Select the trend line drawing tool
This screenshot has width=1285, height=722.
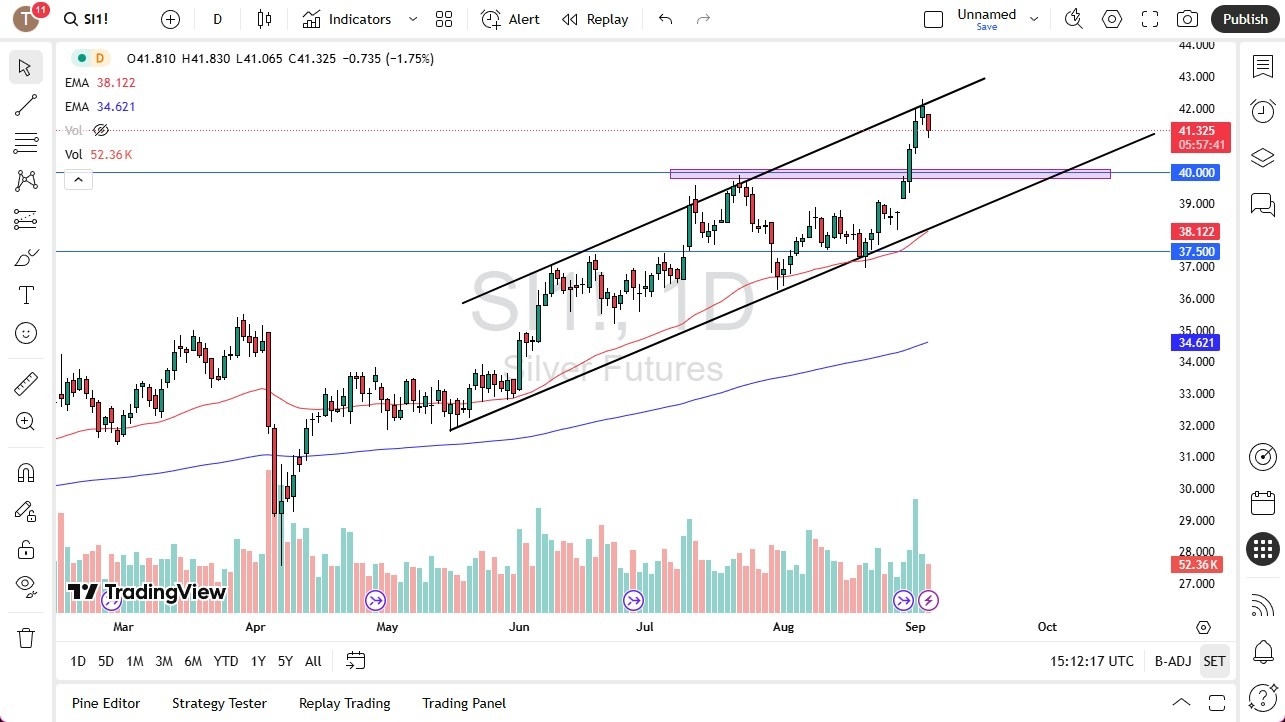click(26, 105)
